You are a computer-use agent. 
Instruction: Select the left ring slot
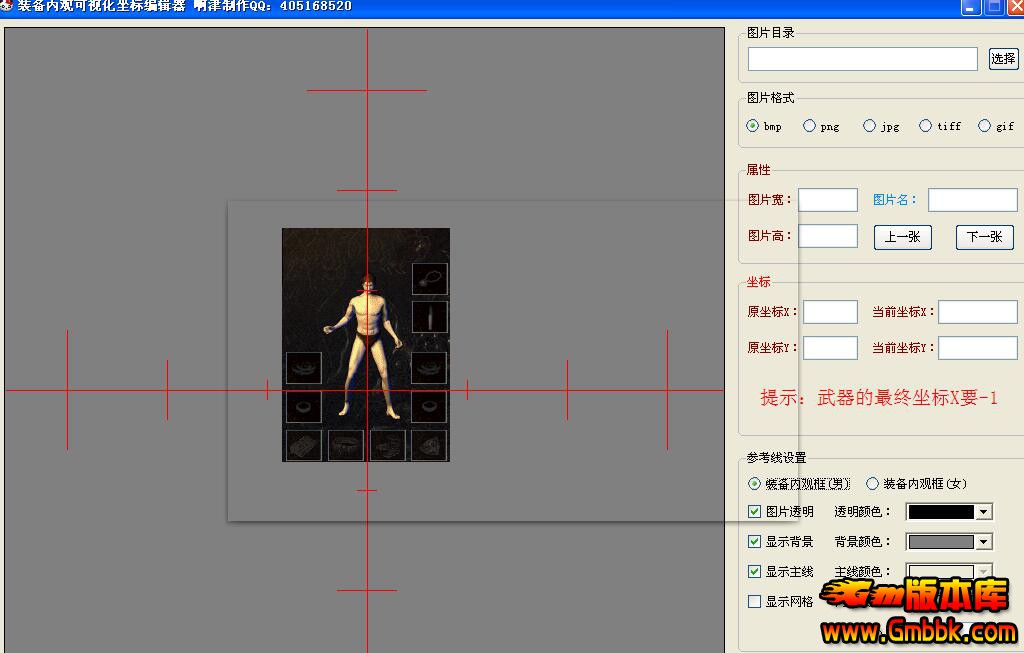click(303, 406)
